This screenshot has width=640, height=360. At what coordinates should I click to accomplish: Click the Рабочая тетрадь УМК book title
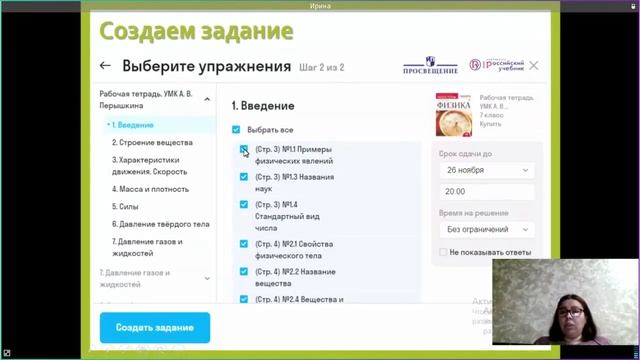[506, 102]
